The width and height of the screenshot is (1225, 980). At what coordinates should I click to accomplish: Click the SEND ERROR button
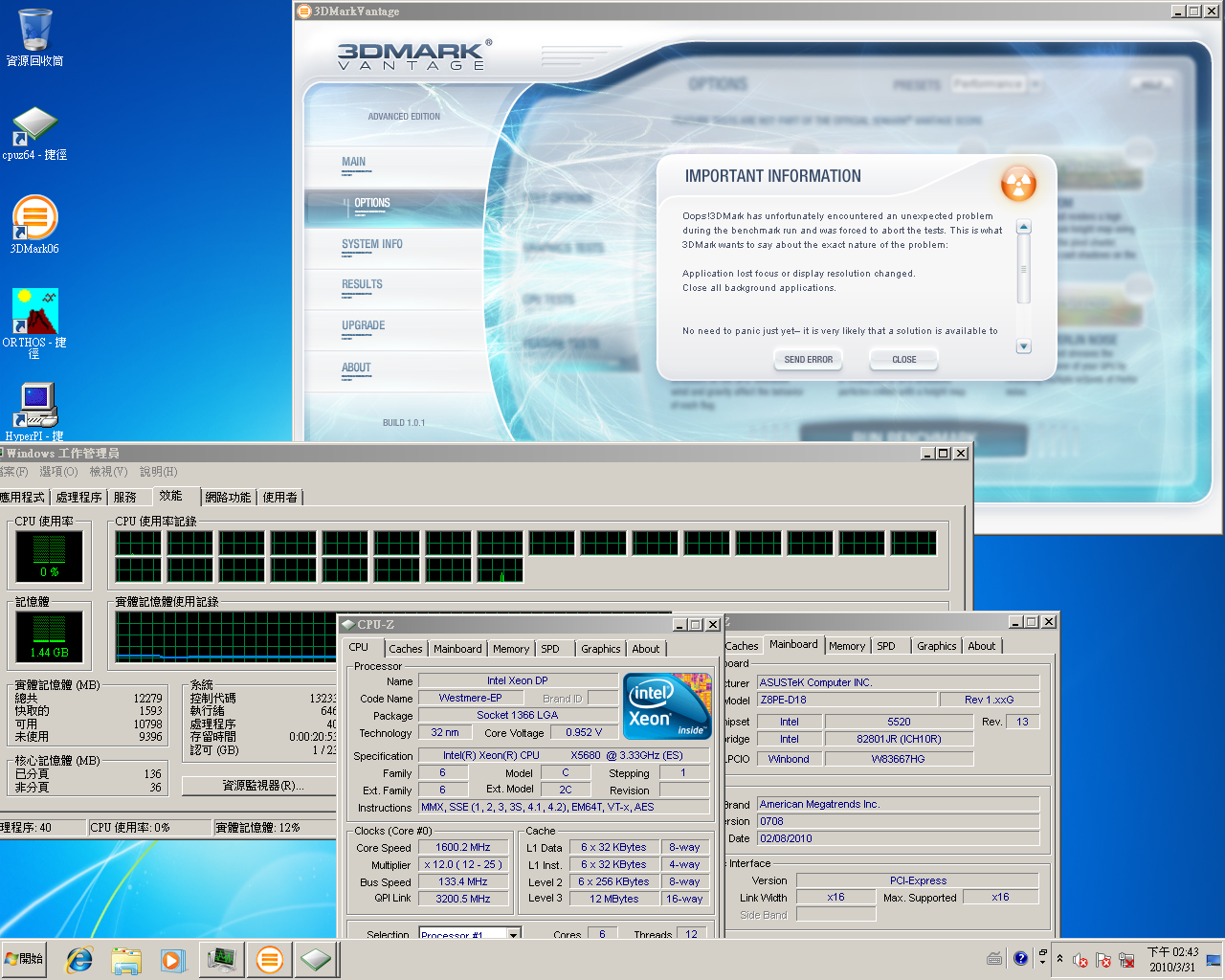[809, 360]
